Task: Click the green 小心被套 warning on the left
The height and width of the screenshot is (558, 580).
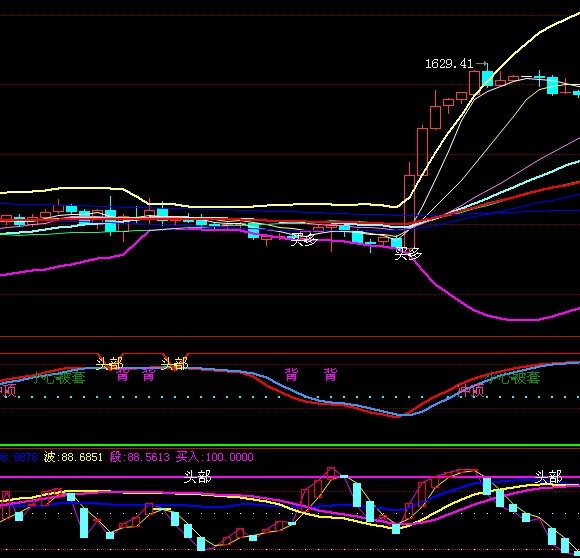Action: click(x=59, y=378)
